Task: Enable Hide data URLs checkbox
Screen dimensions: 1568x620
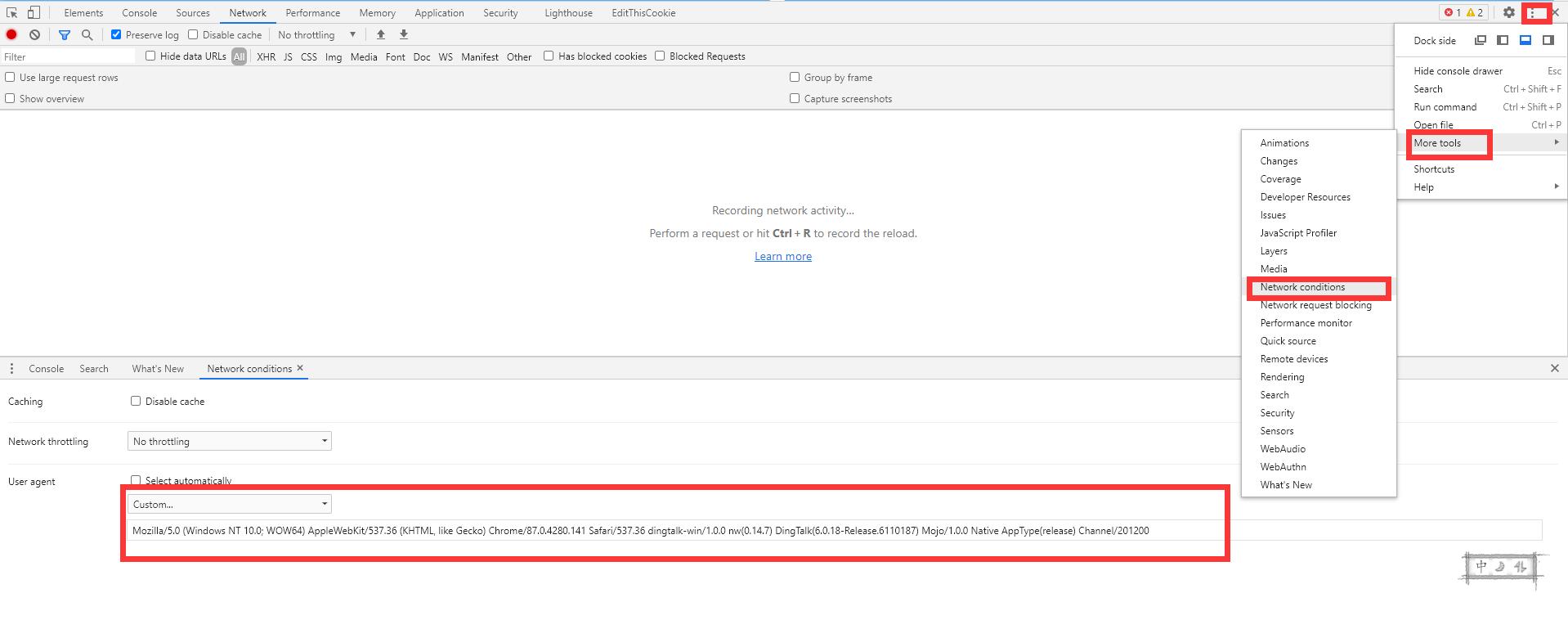Action: 150,56
